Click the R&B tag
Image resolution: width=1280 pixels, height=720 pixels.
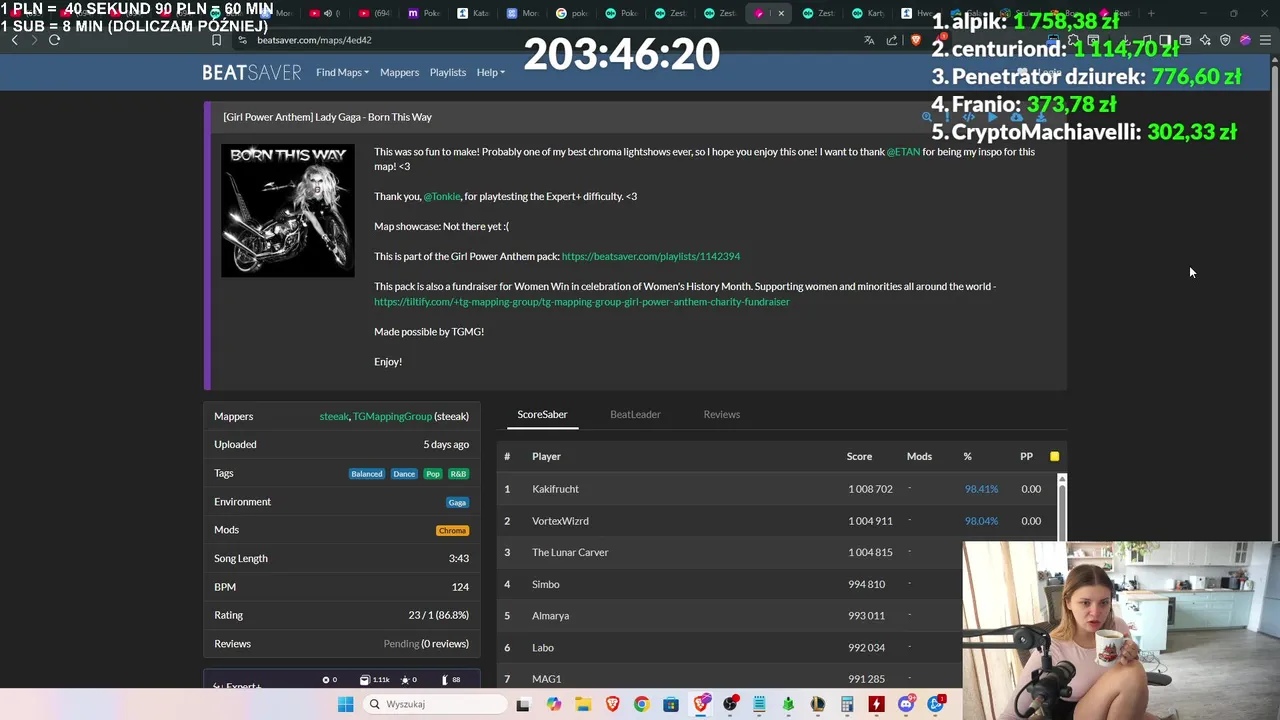click(x=458, y=474)
